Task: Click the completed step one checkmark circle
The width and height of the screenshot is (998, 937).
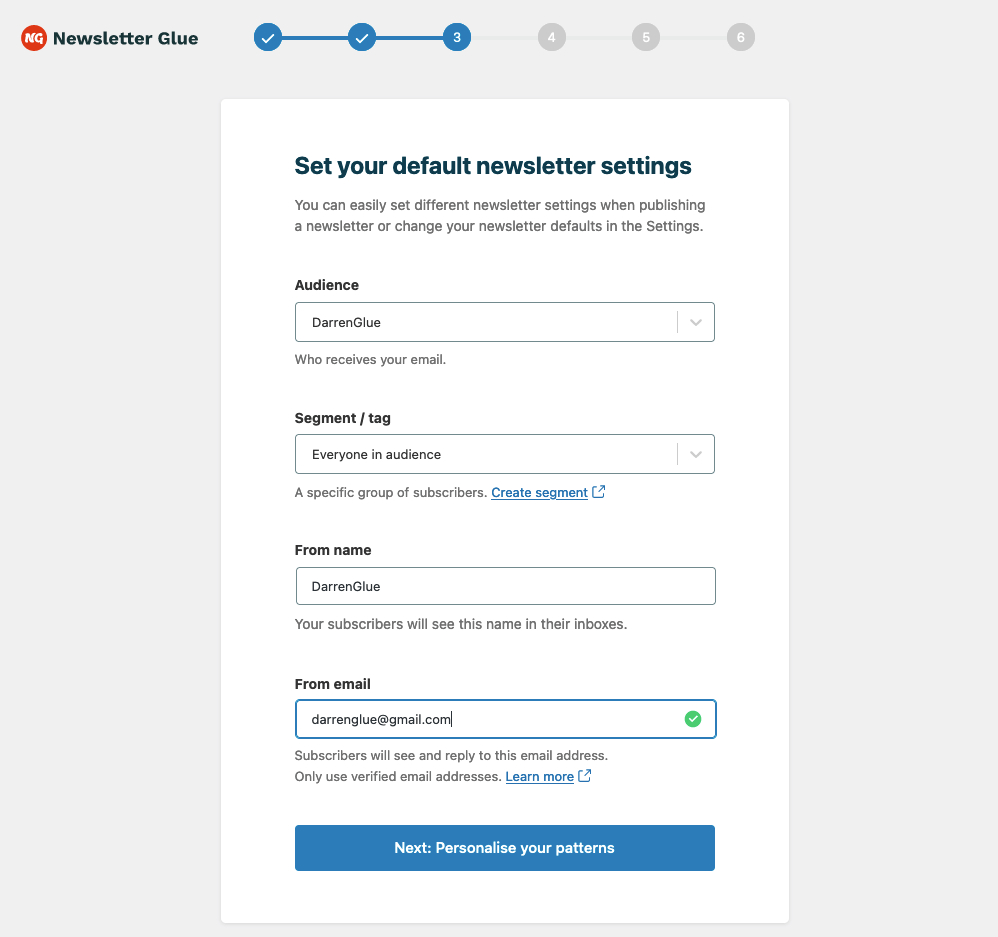Action: click(267, 38)
